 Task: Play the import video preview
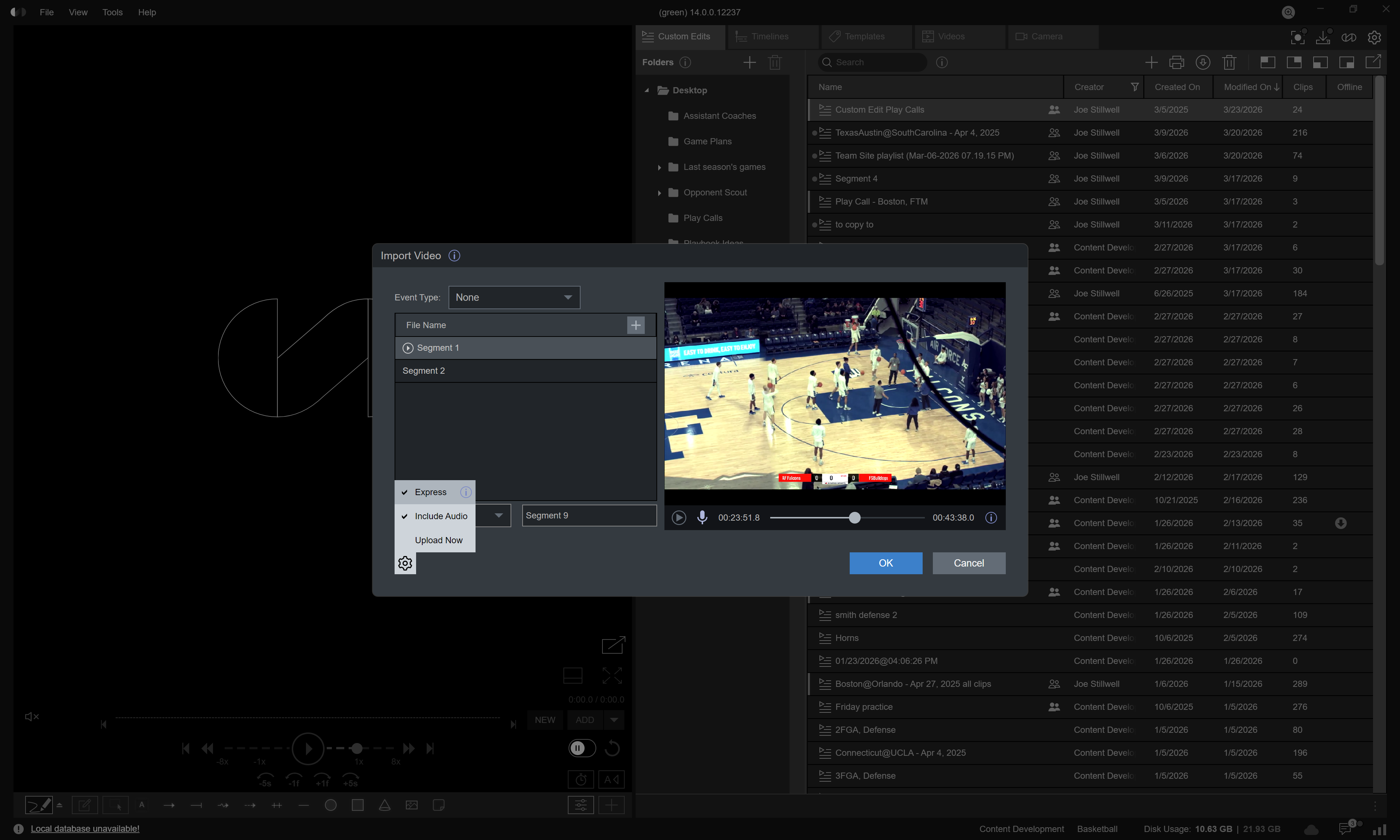[x=678, y=517]
